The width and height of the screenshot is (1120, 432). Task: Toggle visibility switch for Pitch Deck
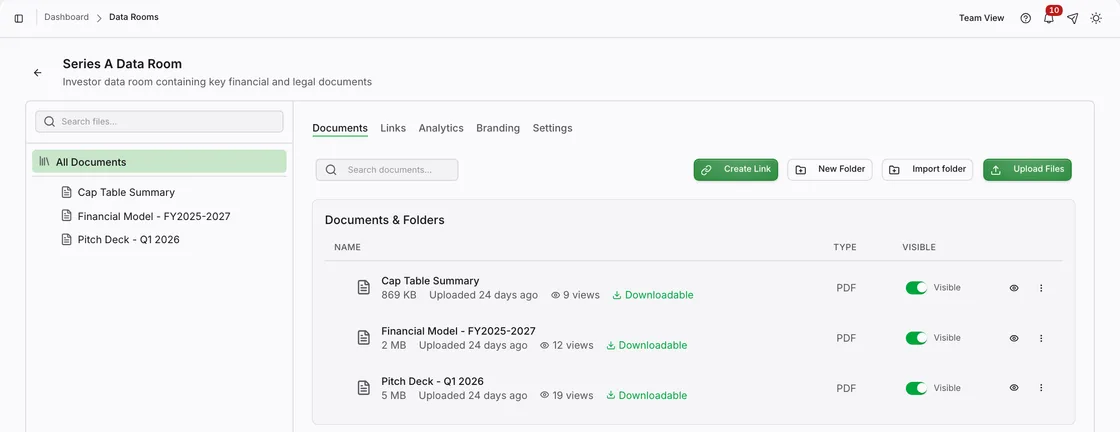pyautogui.click(x=916, y=388)
